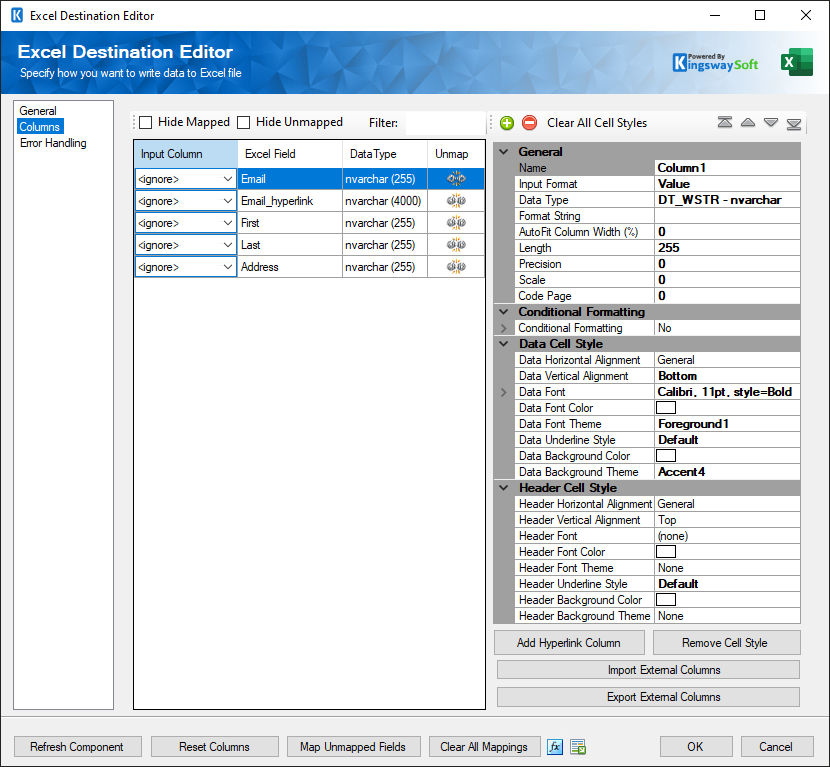The image size is (830, 767).
Task: Click the move-down arrow icon
Action: [x=771, y=122]
